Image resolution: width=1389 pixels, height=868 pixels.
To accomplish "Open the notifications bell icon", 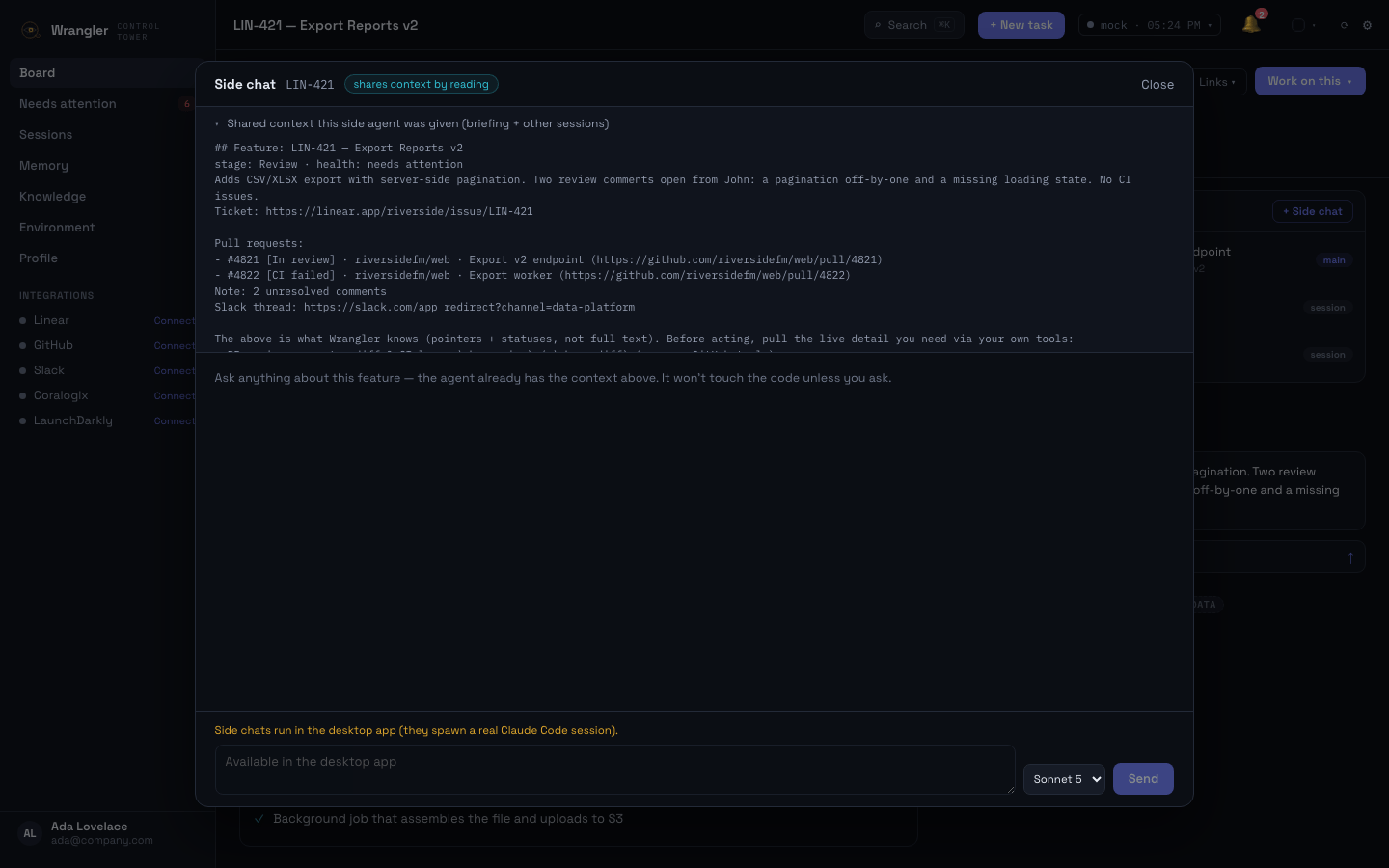I will coord(1251,25).
